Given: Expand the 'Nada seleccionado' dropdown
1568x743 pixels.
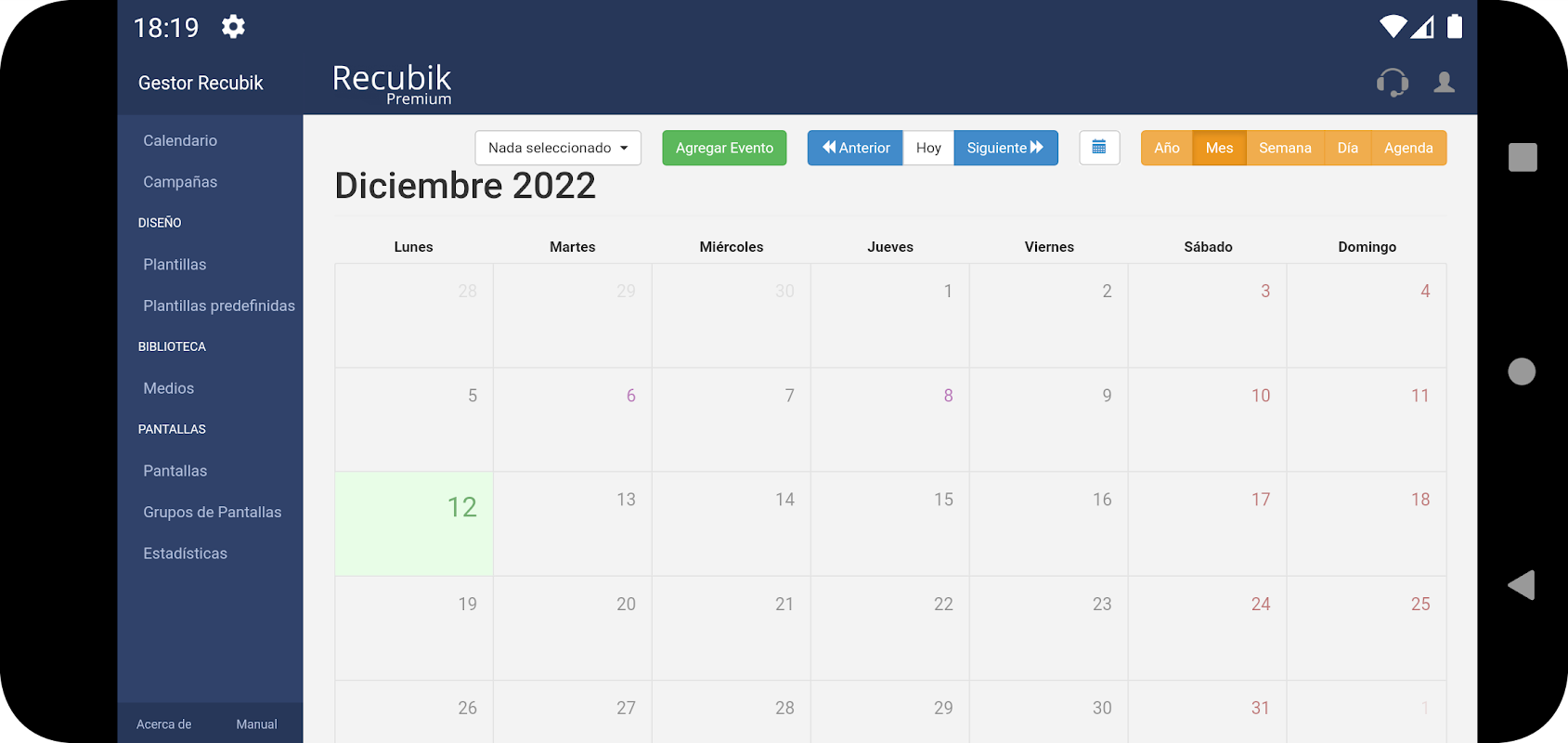Looking at the screenshot, I should tap(558, 148).
